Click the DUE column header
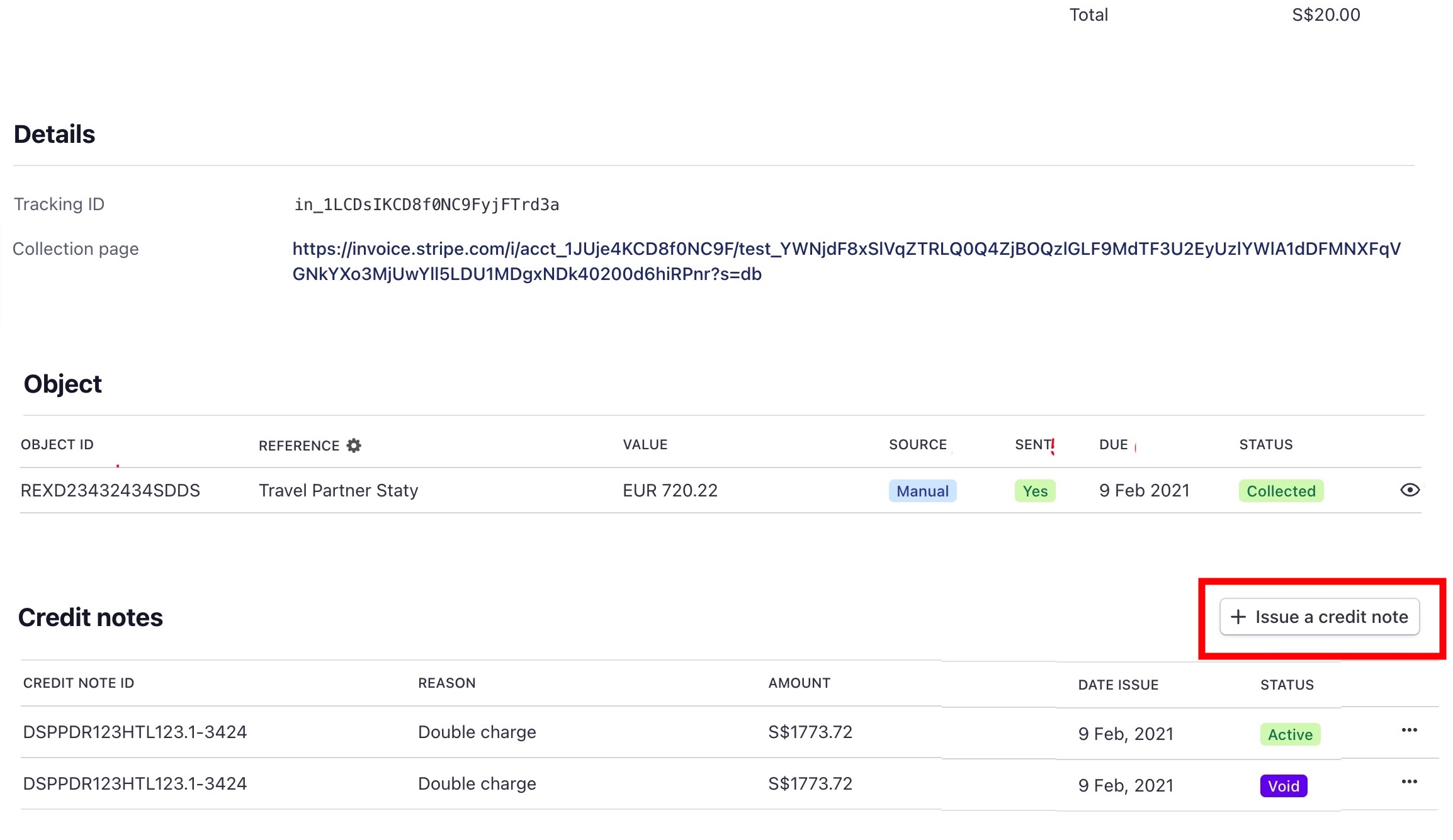Viewport: 1453px width, 840px height. pyautogui.click(x=1113, y=445)
